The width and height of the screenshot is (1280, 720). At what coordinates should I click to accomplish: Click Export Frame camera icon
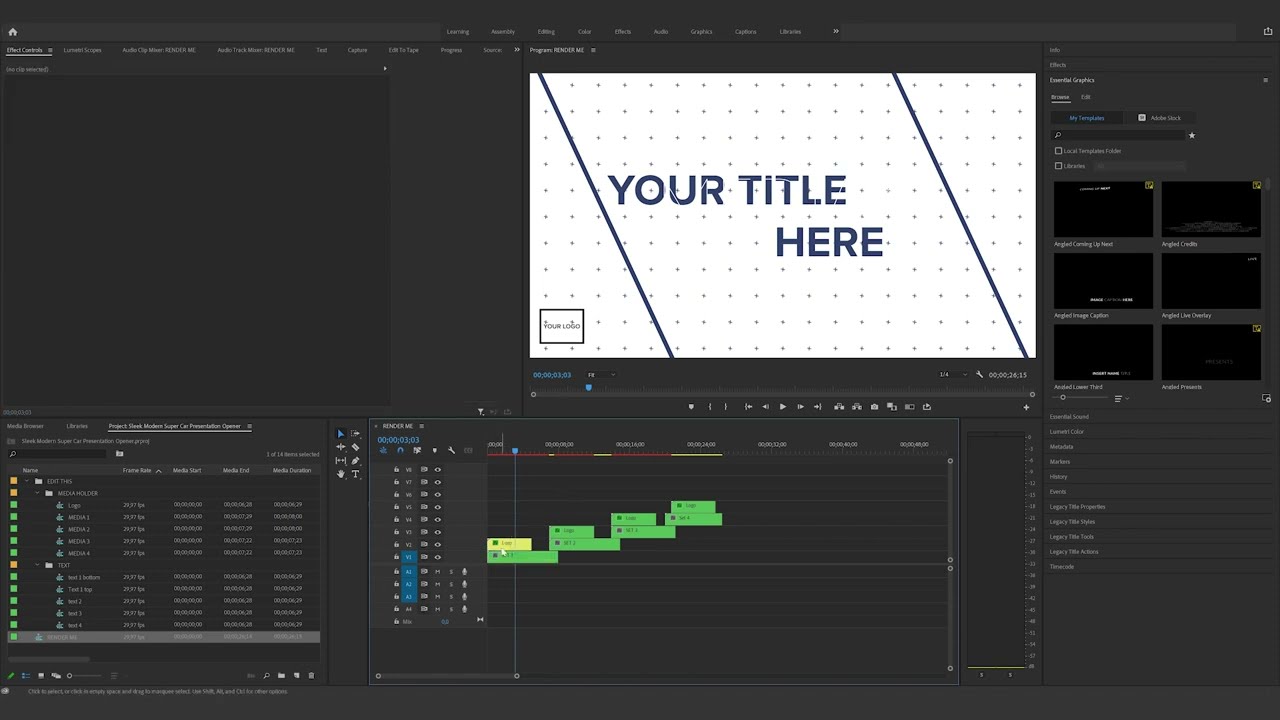tap(874, 407)
